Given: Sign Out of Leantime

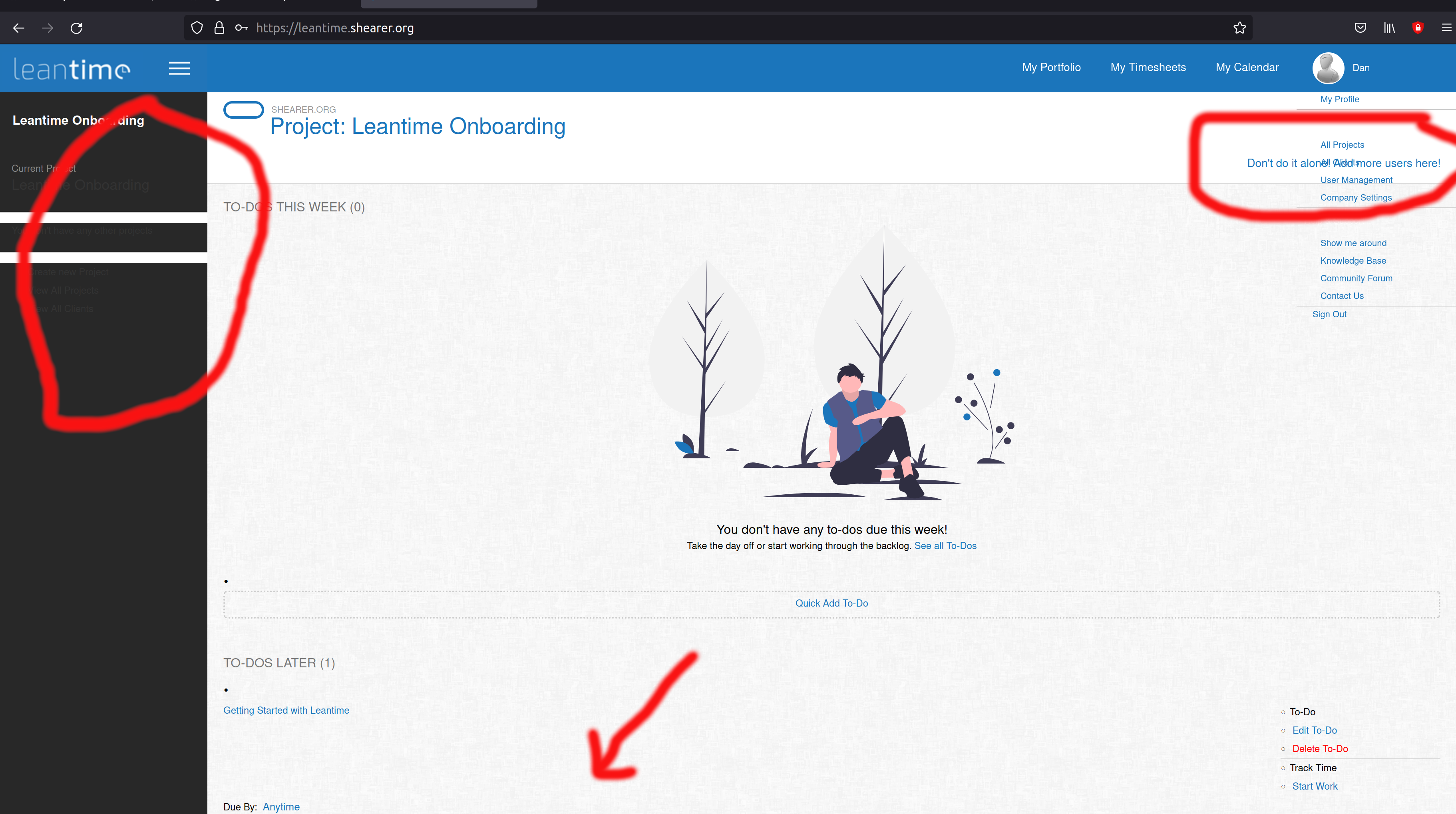Looking at the screenshot, I should [1329, 314].
